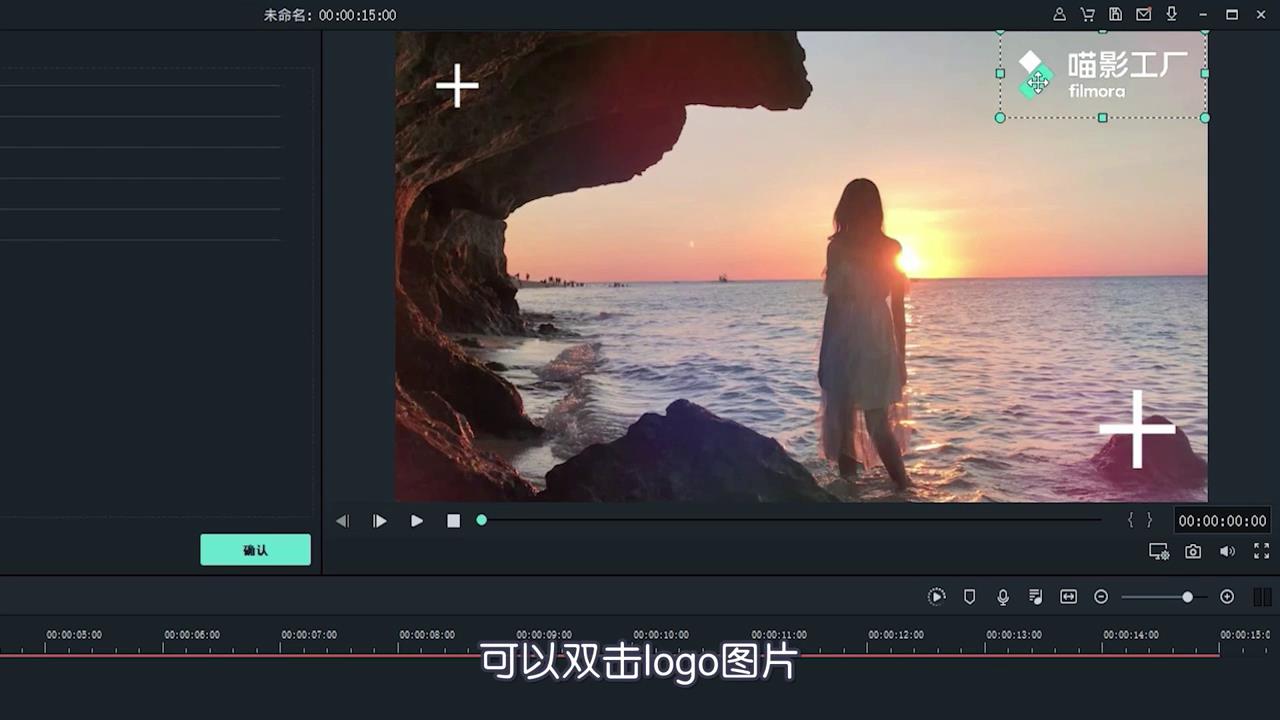Click timeline ruler at 00:00:05:00
The width and height of the screenshot is (1280, 720).
click(x=74, y=635)
